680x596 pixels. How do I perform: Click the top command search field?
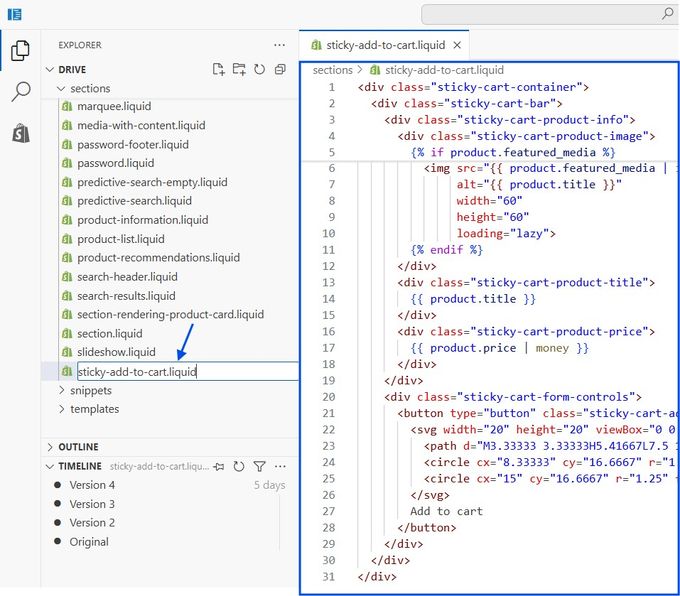pos(550,14)
